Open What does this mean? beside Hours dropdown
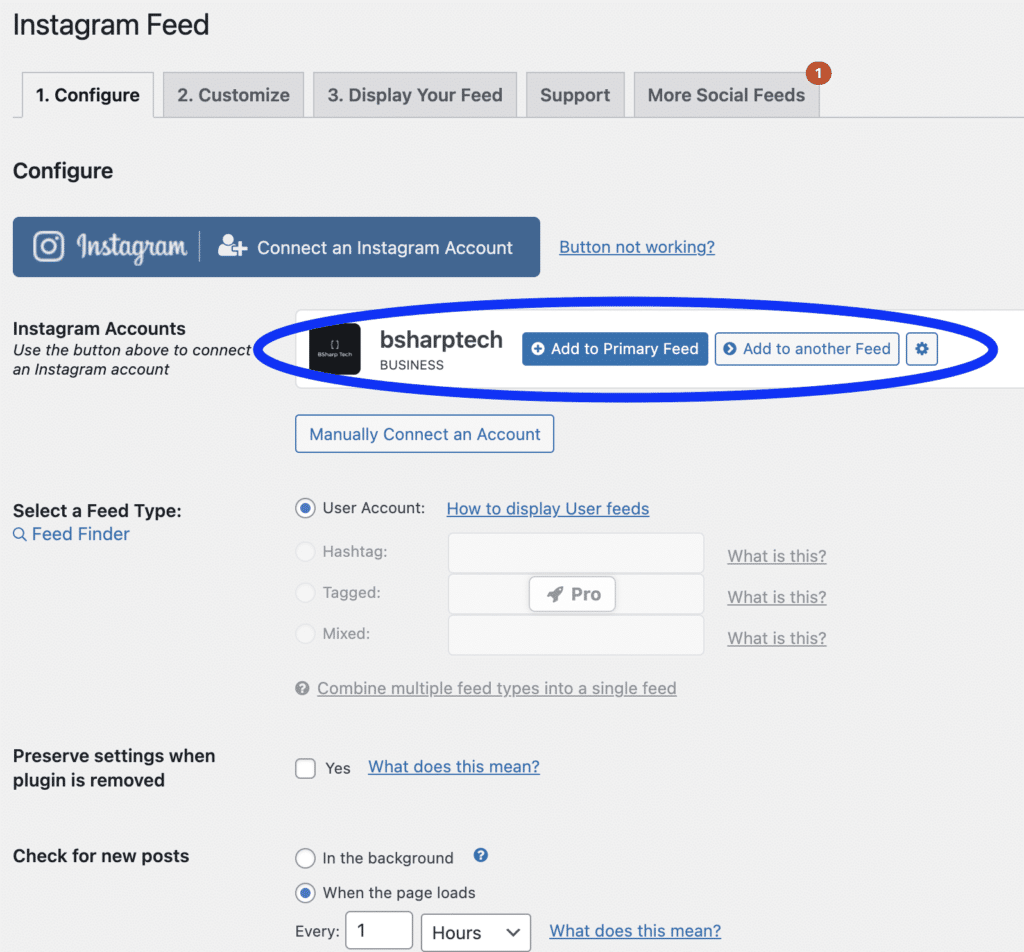 click(635, 931)
